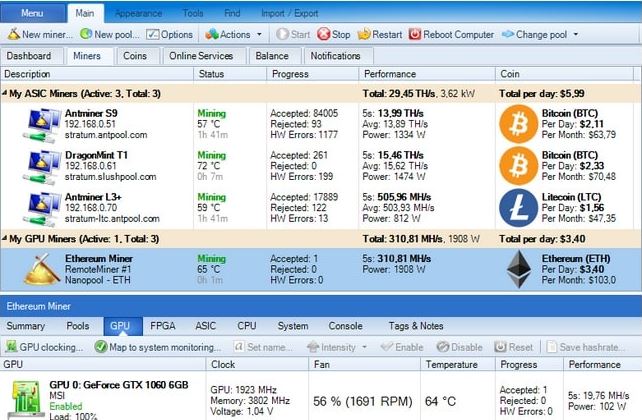The image size is (642, 420).
Task: Click the Set name icon
Action: pyautogui.click(x=239, y=347)
